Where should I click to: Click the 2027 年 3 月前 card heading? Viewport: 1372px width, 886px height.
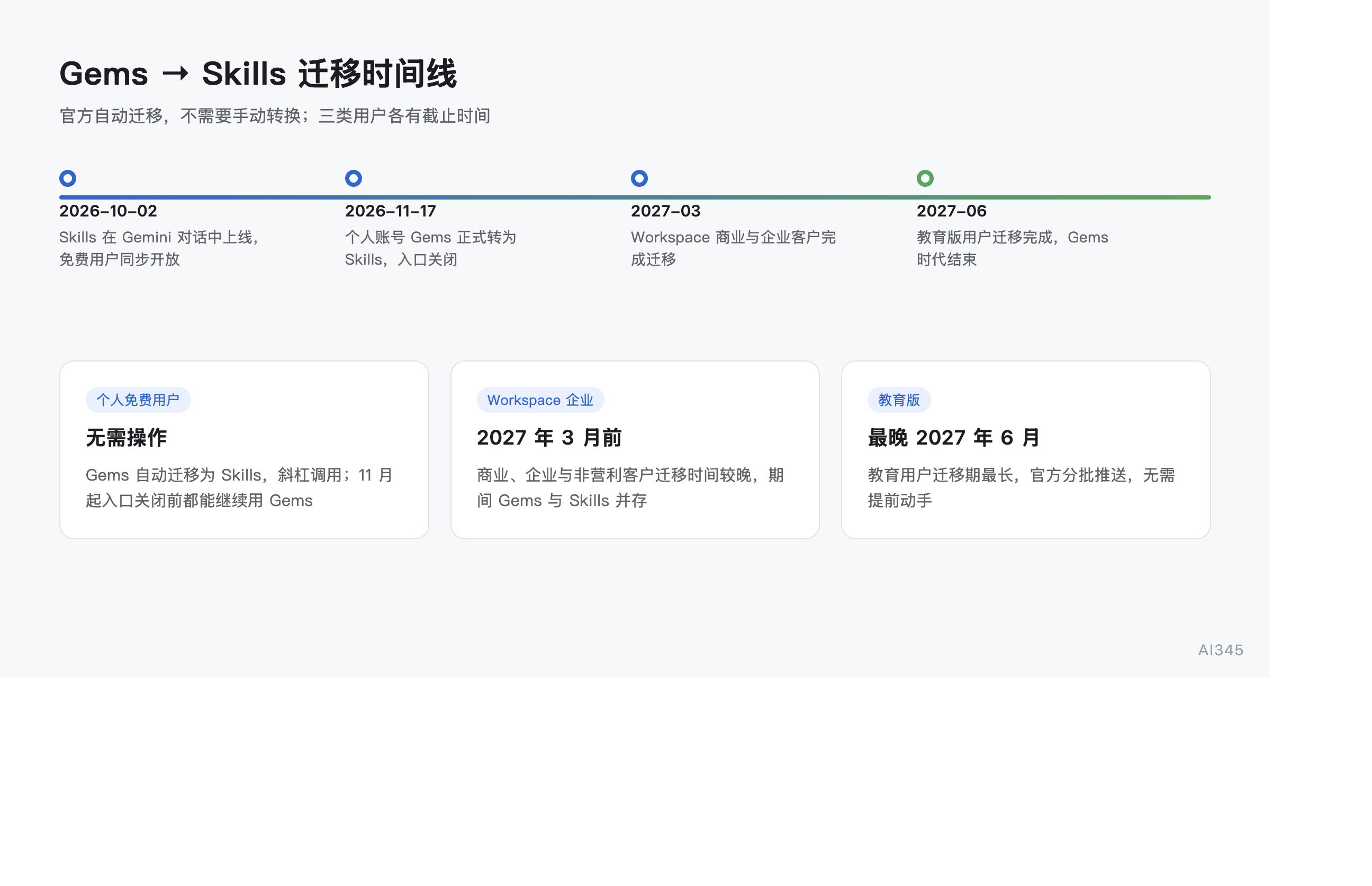point(549,438)
